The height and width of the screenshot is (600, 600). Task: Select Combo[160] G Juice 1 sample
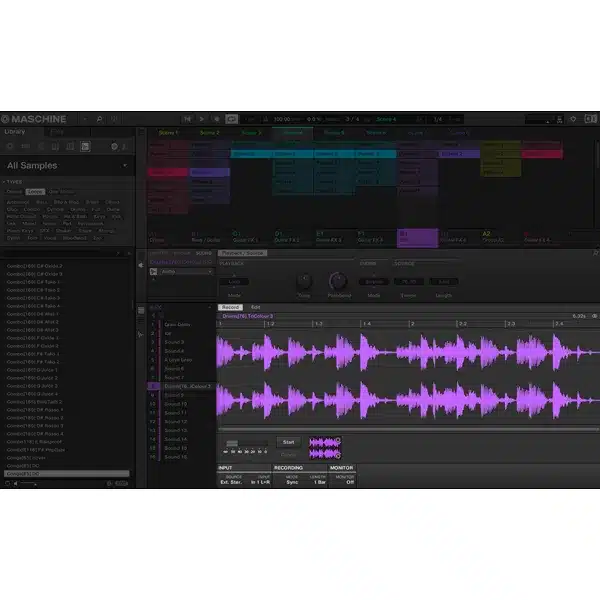tap(32, 370)
